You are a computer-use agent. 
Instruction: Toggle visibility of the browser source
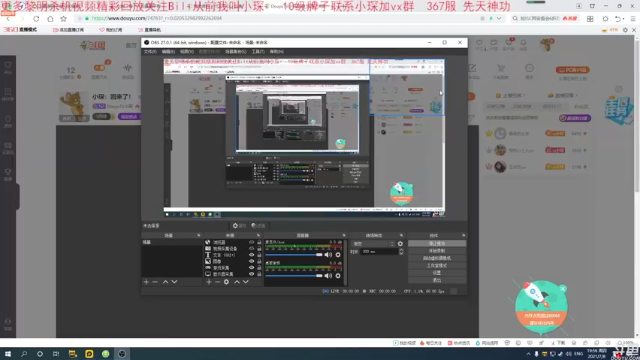pyautogui.click(x=251, y=242)
